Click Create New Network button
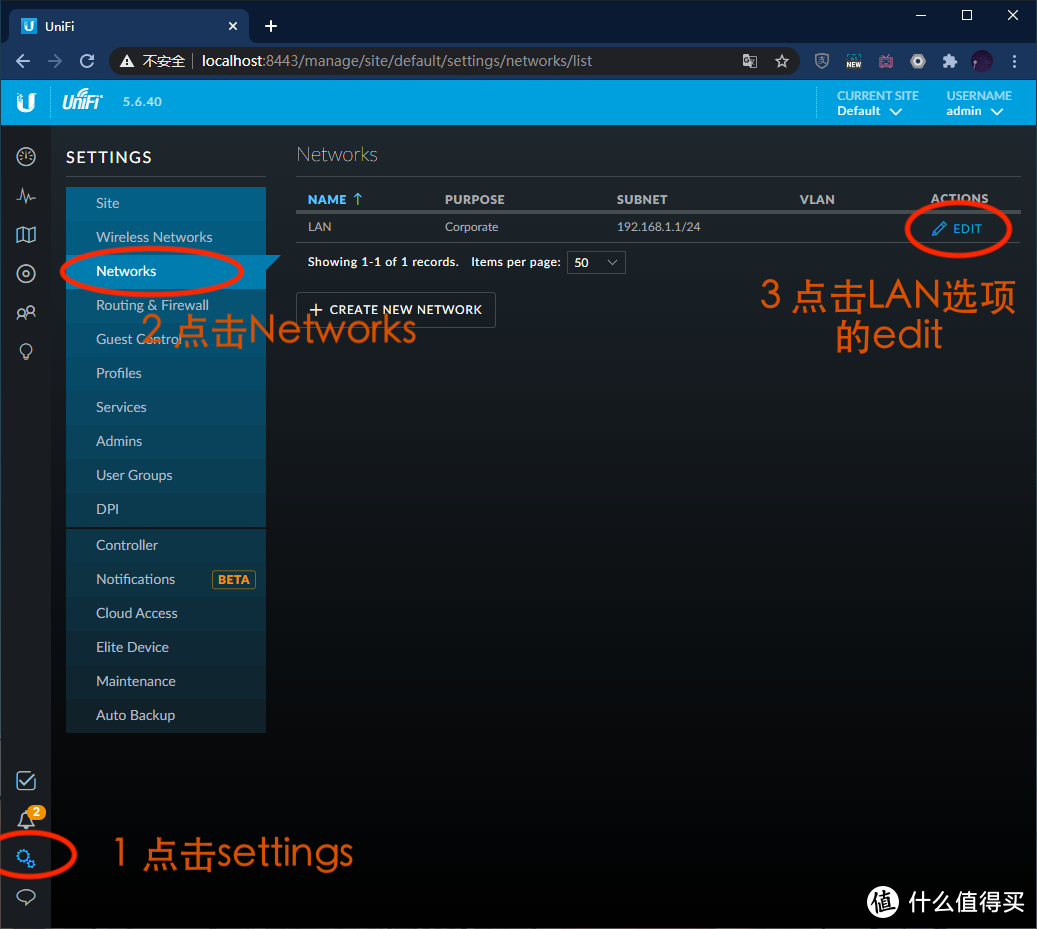This screenshot has width=1037, height=929. tap(395, 310)
